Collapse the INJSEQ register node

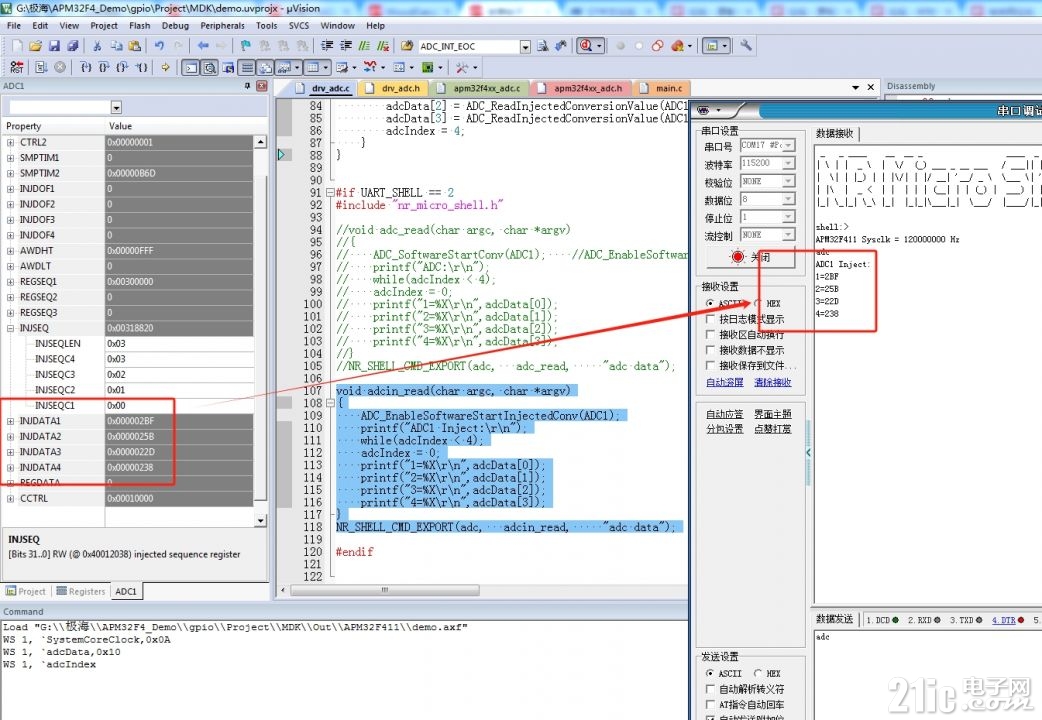coord(11,328)
